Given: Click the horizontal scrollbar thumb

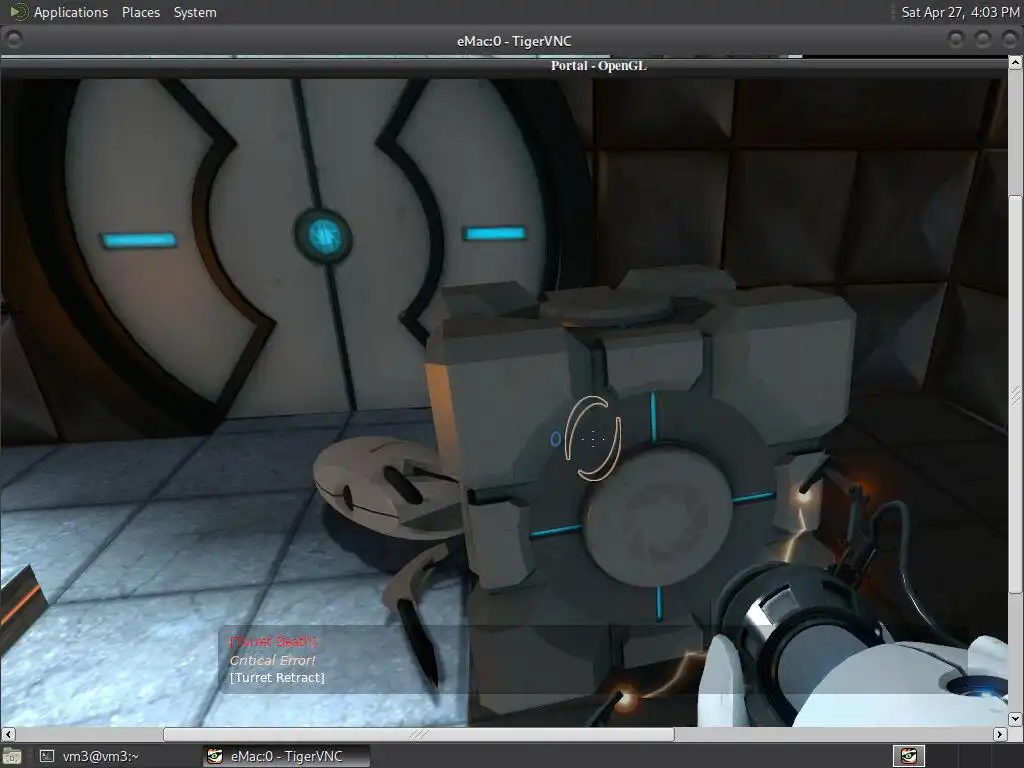Looking at the screenshot, I should pyautogui.click(x=419, y=734).
